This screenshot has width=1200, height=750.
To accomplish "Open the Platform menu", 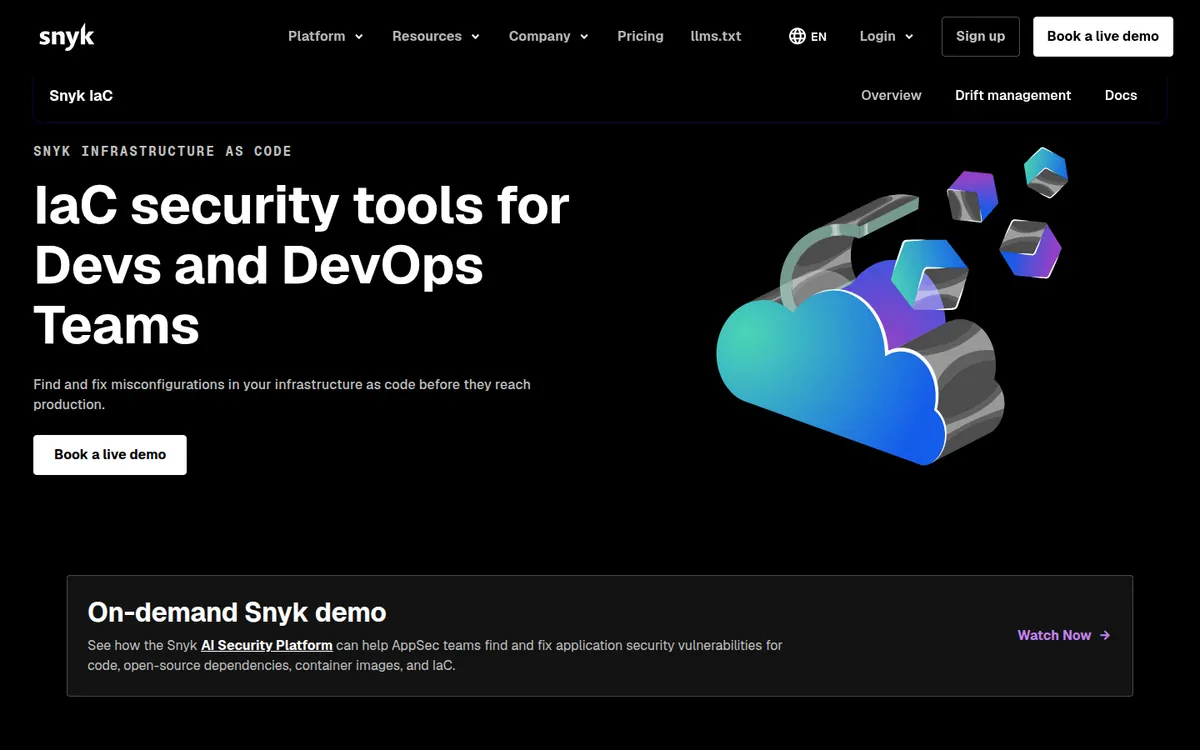I will pyautogui.click(x=326, y=36).
